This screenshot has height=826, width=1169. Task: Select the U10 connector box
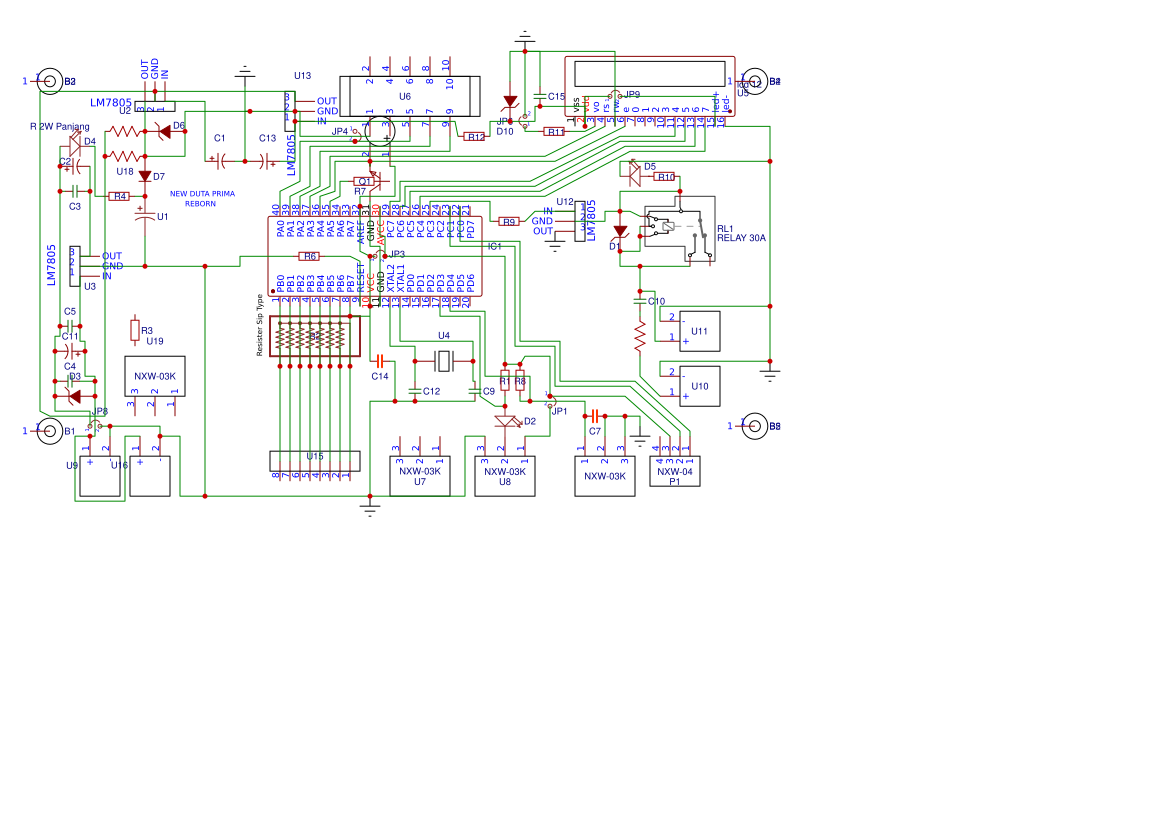tap(699, 386)
